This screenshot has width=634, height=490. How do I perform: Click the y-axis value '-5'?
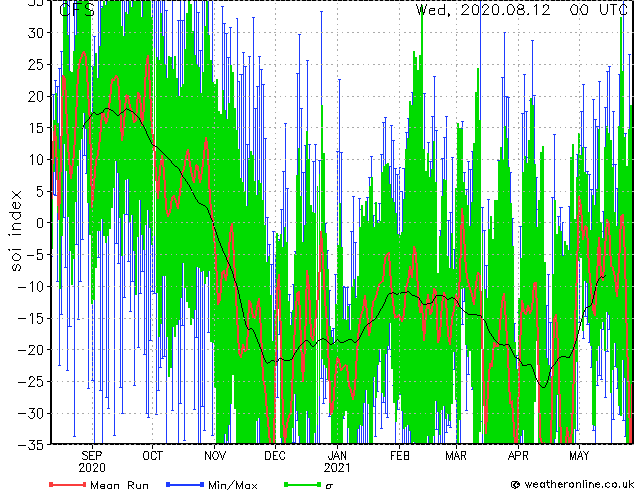tap(36, 255)
